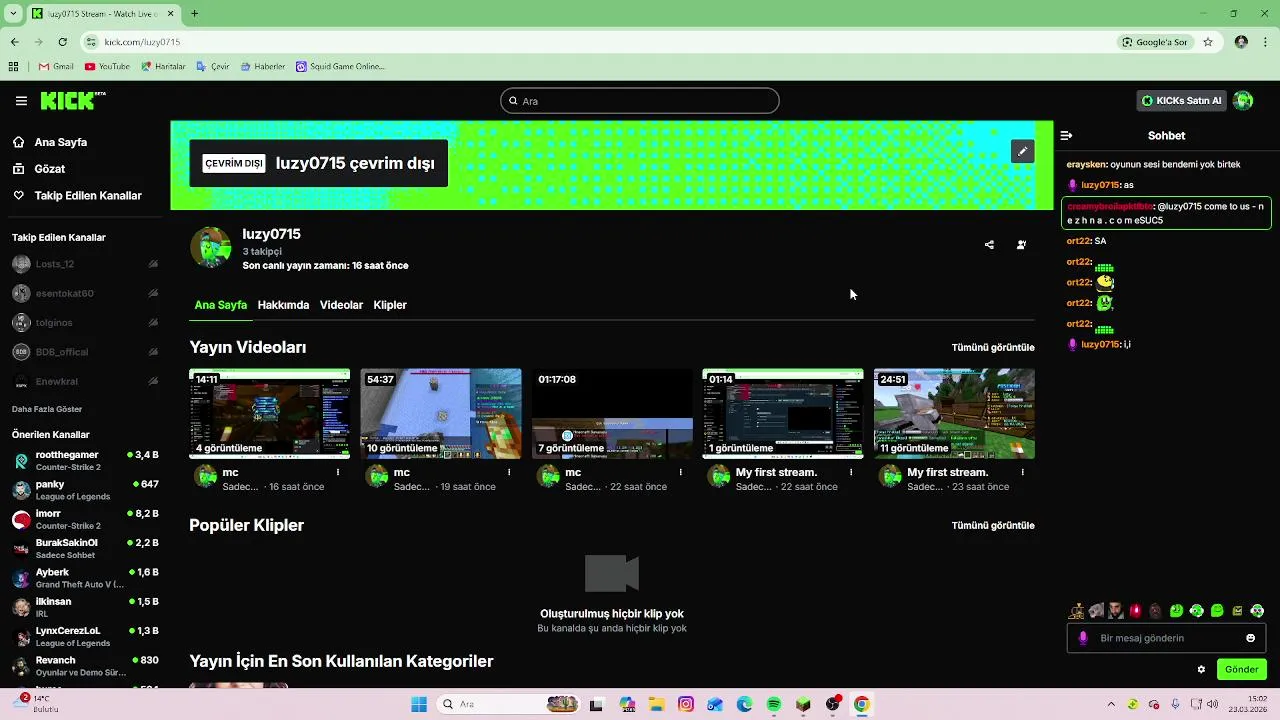Screen dimensions: 1280x720
Task: Click the KICKs Satın Al button
Action: pyautogui.click(x=1182, y=101)
